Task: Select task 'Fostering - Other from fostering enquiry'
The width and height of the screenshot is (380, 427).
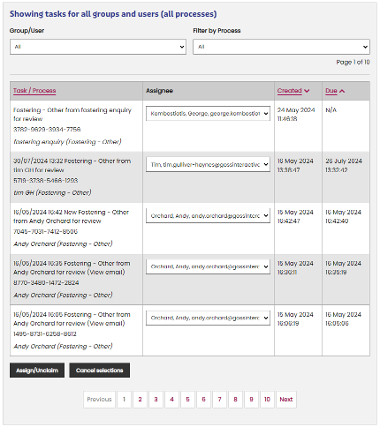Action: pyautogui.click(x=72, y=114)
